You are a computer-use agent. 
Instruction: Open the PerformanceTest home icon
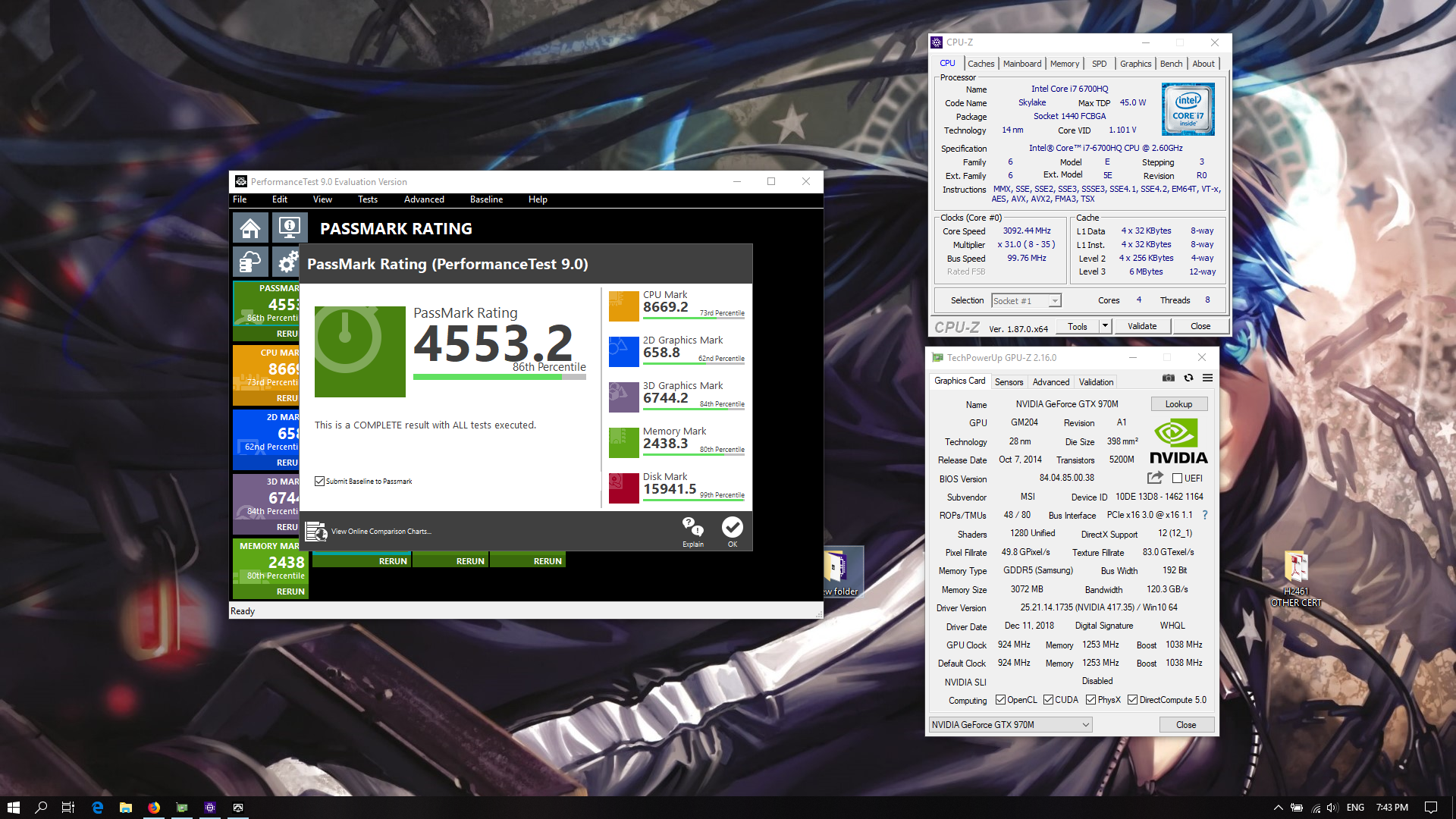click(x=250, y=227)
